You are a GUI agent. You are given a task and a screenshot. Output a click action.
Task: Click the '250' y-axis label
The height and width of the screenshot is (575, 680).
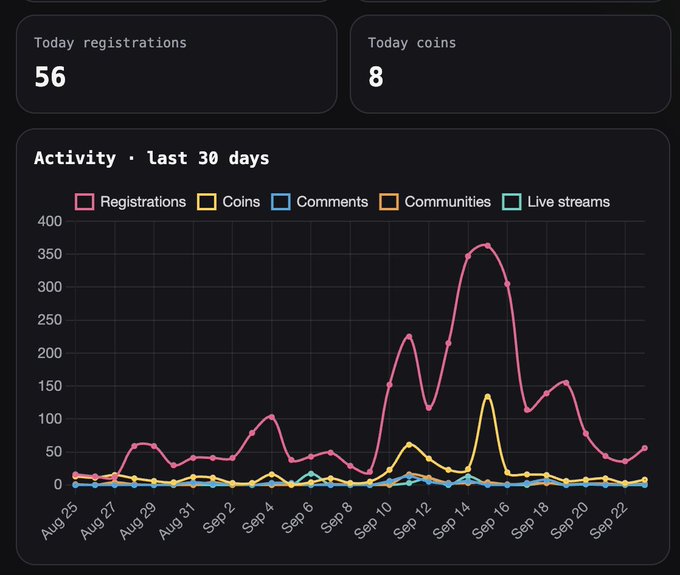pyautogui.click(x=50, y=320)
